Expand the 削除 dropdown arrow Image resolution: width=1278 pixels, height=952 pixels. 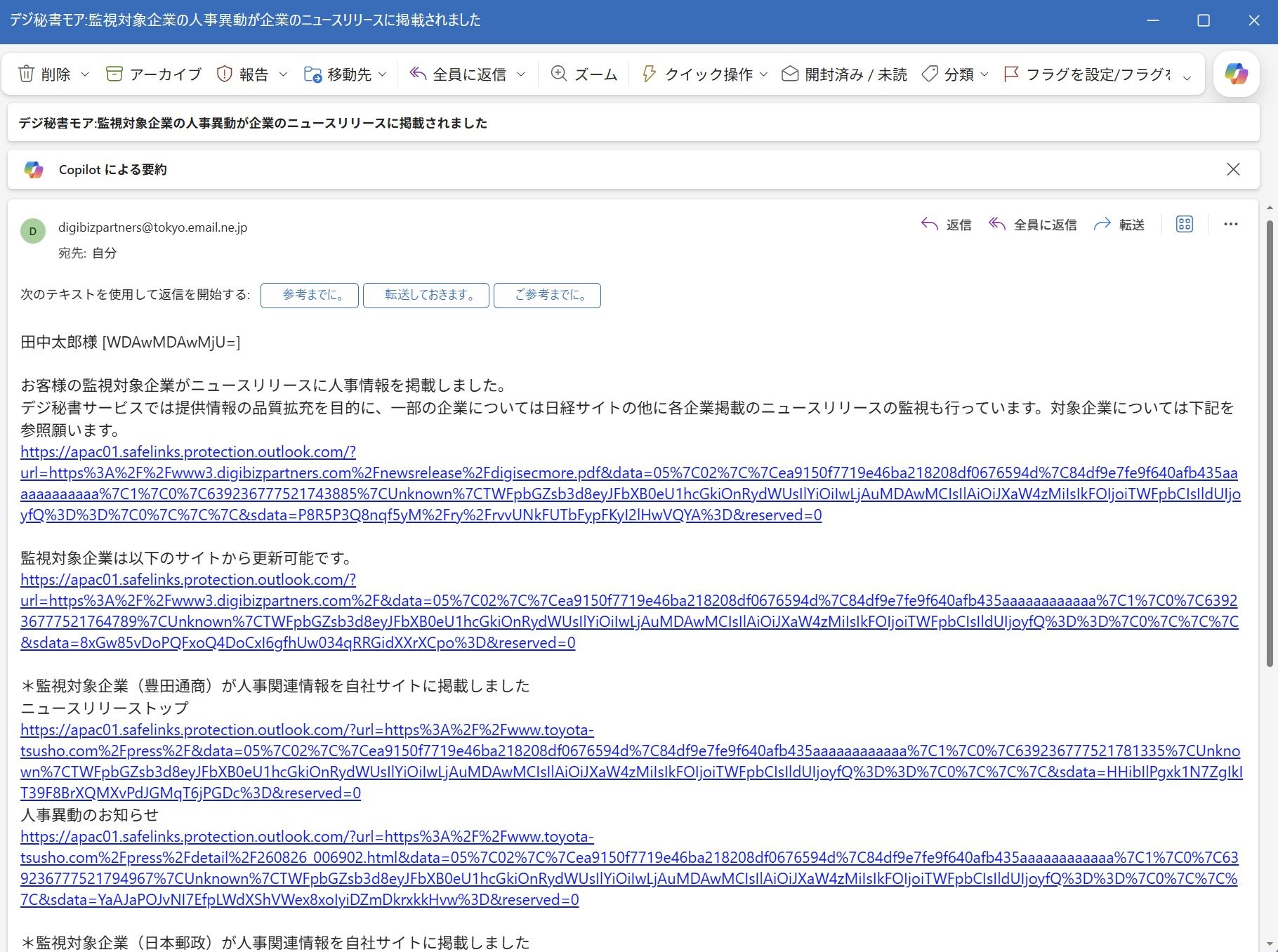click(85, 74)
